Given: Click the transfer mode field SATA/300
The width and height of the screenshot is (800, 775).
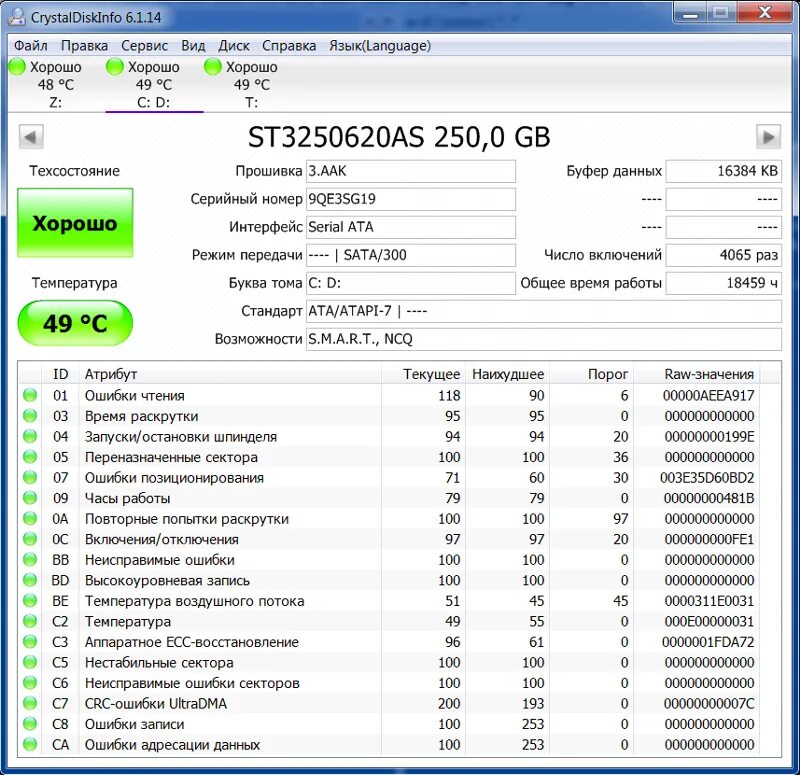Looking at the screenshot, I should 411,255.
